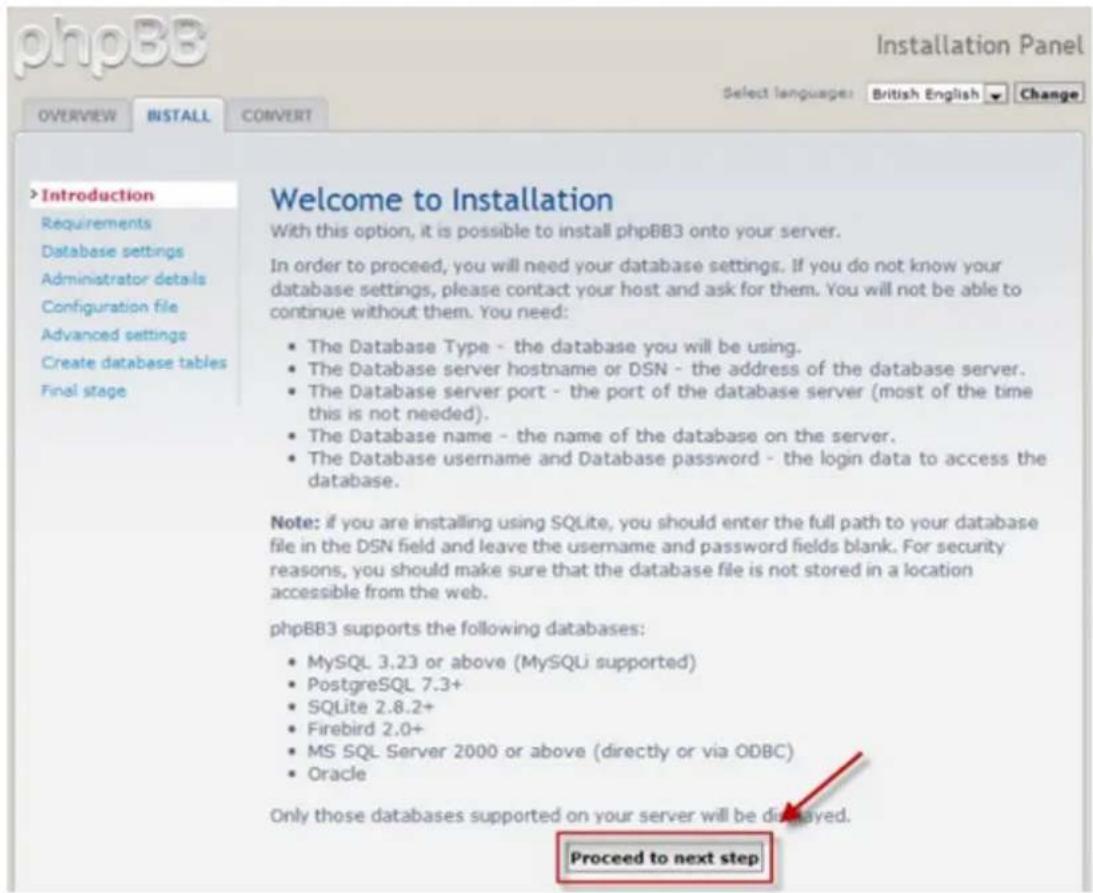The image size is (1093, 893).
Task: Click the 'PostgreSQL 7.3+' list item
Action: click(385, 685)
